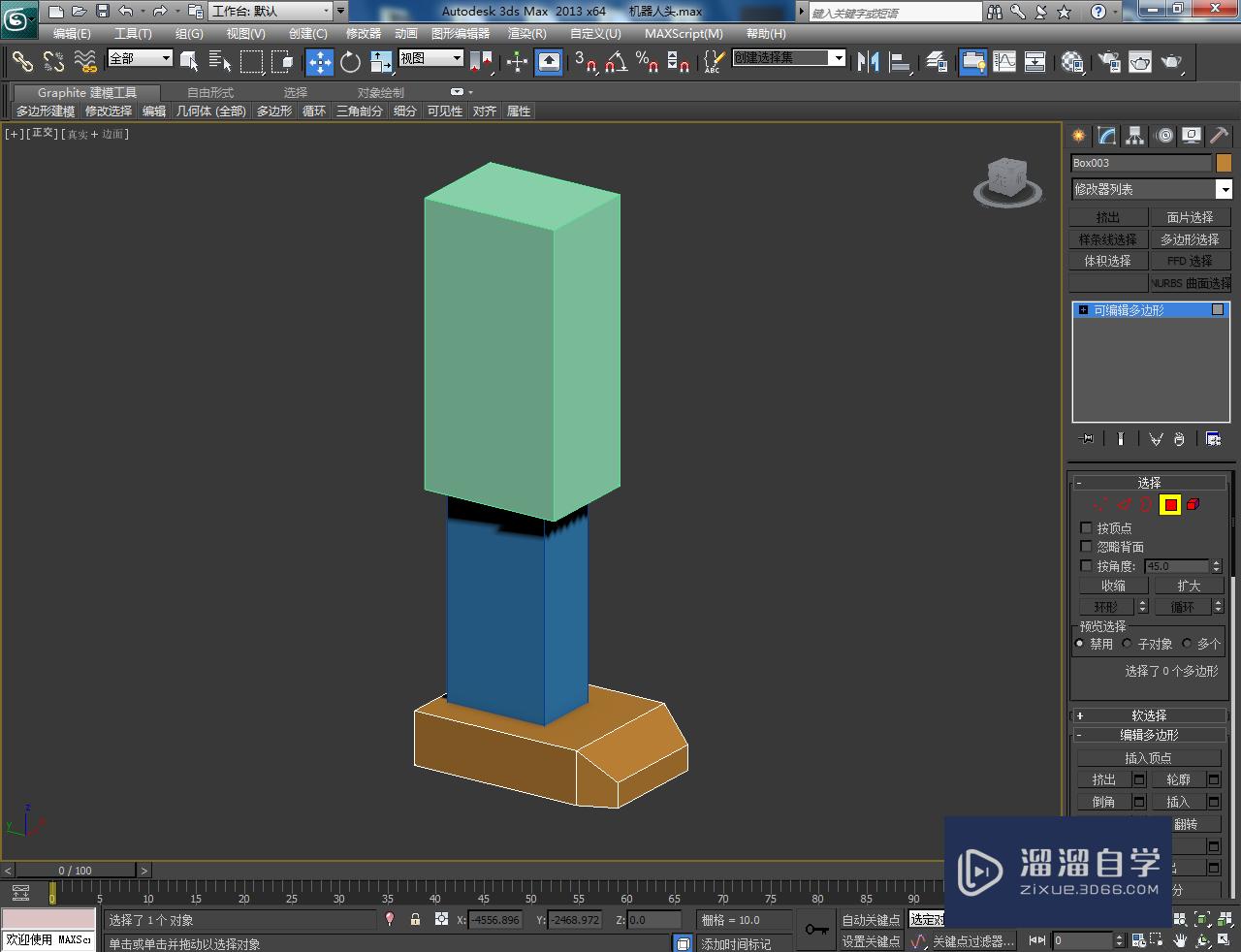The image size is (1241, 952).
Task: Select Element sub-object level icon
Action: (x=1193, y=504)
